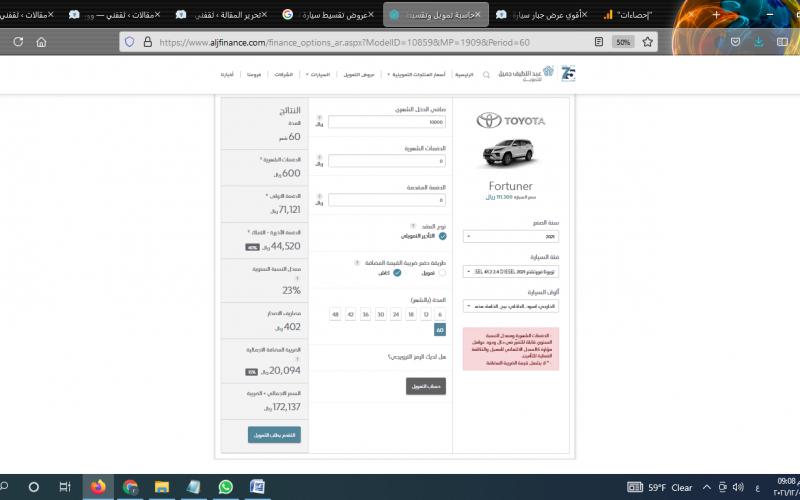The width and height of the screenshot is (800, 500).
Task: Click the down payment input field
Action: click(387, 200)
